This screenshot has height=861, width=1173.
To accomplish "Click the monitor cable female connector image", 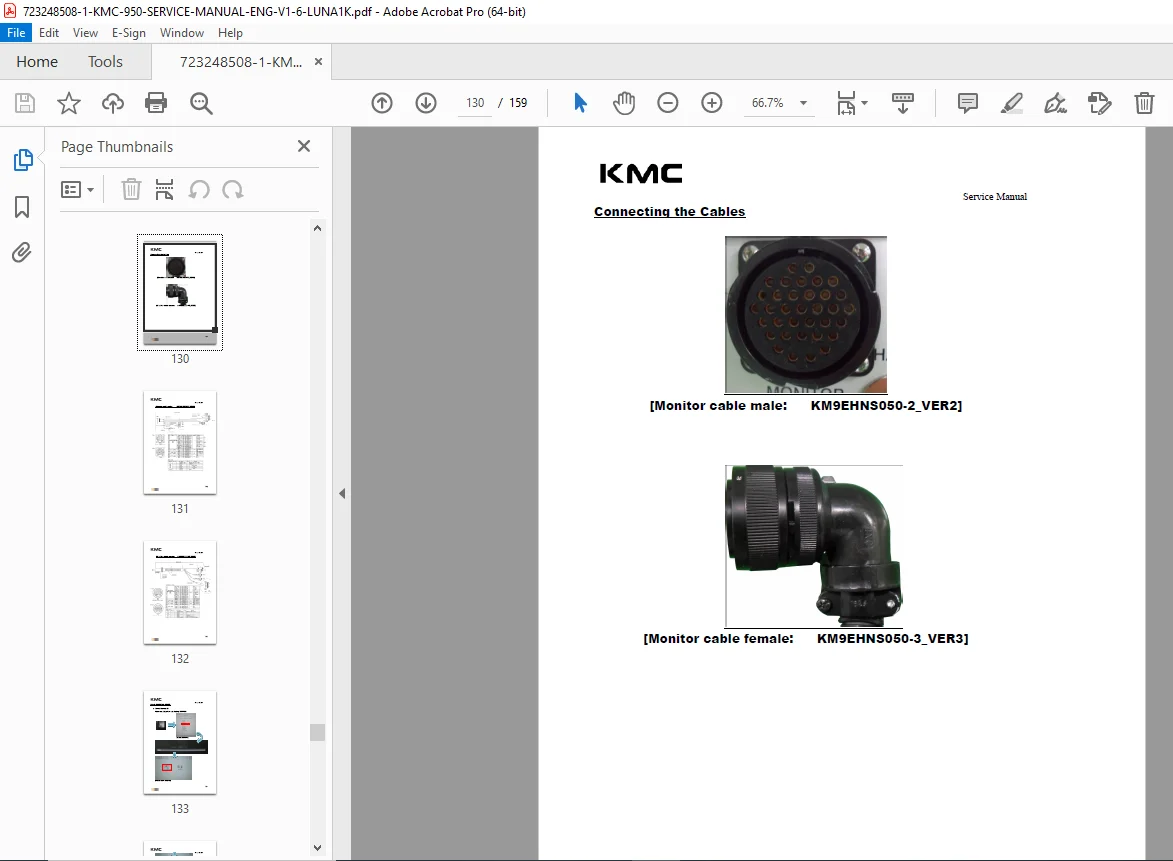I will (814, 546).
